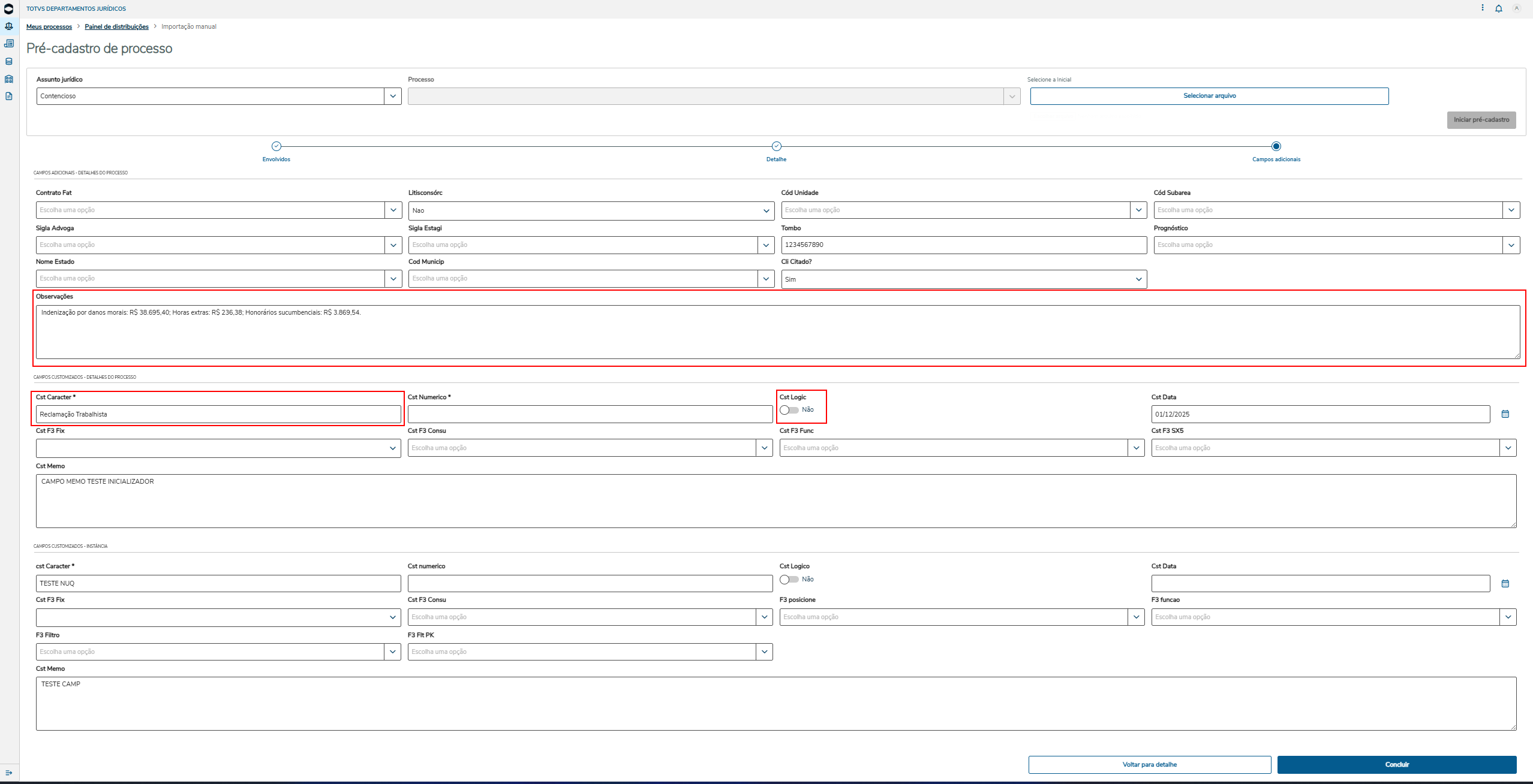
Task: Open the Cli Citado? dropdown showing Sim
Action: (x=1138, y=279)
